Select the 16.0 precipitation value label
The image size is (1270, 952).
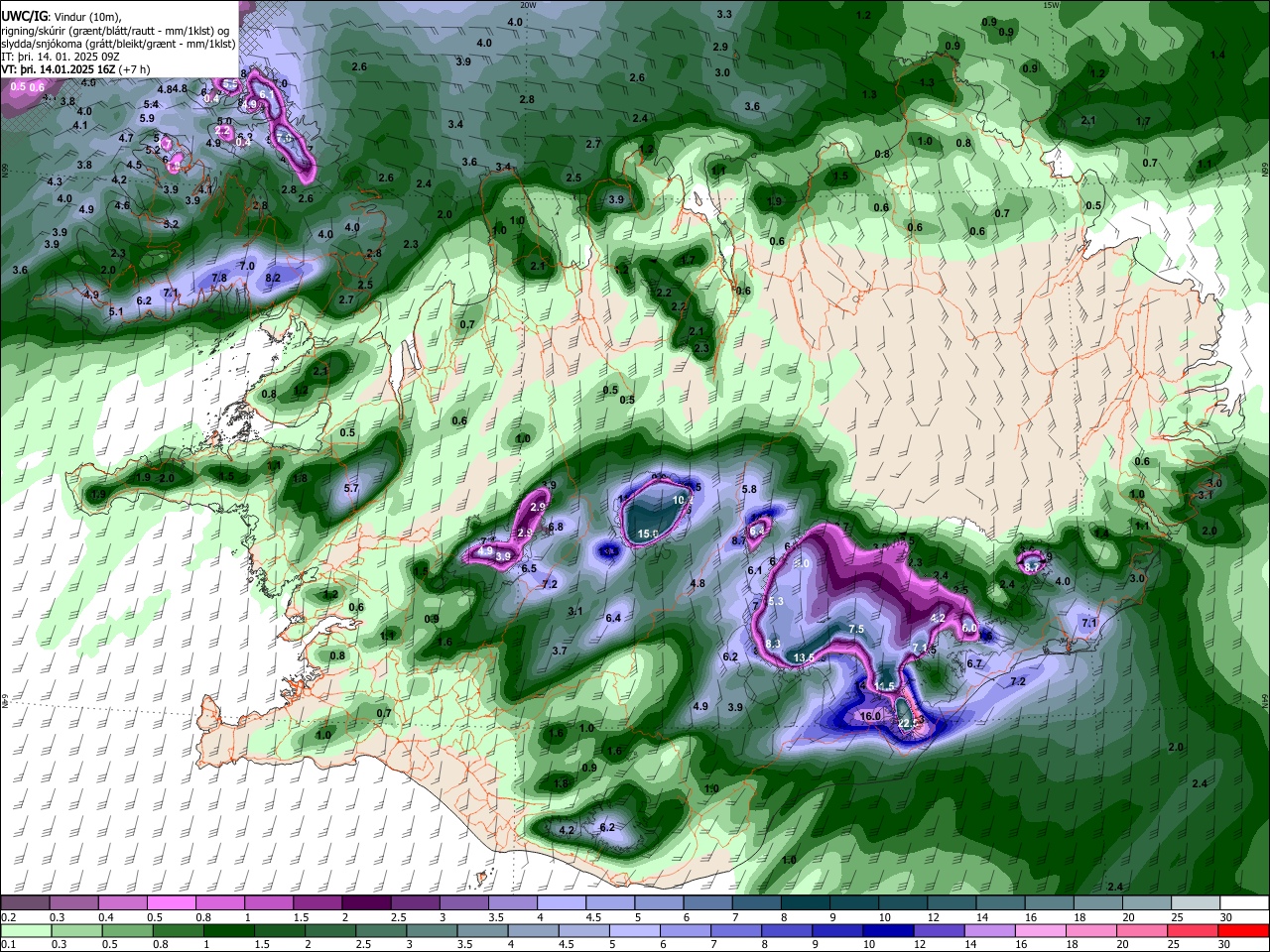(x=871, y=716)
